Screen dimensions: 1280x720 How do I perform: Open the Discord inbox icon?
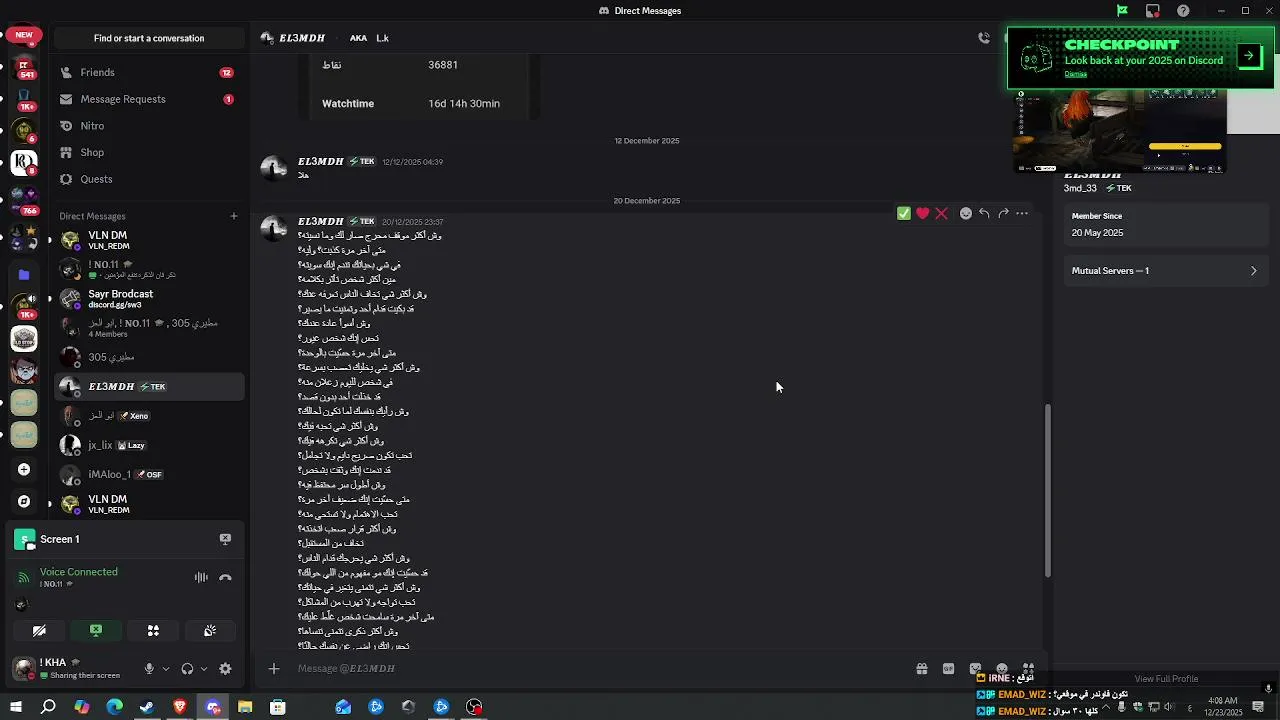point(1153,11)
